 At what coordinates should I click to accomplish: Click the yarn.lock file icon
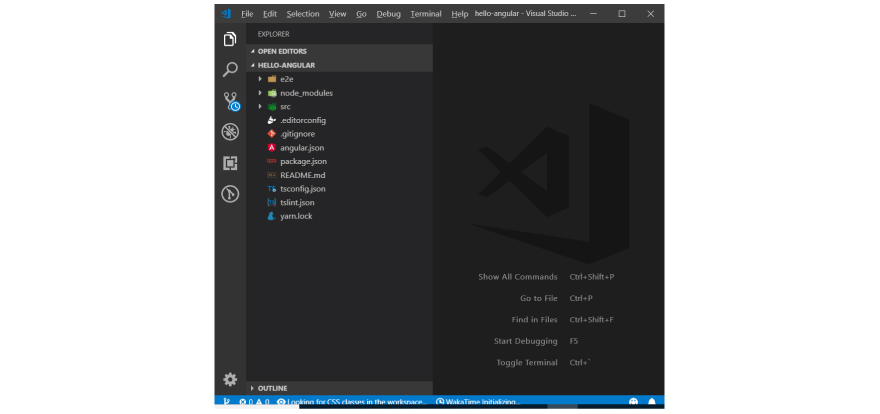272,216
